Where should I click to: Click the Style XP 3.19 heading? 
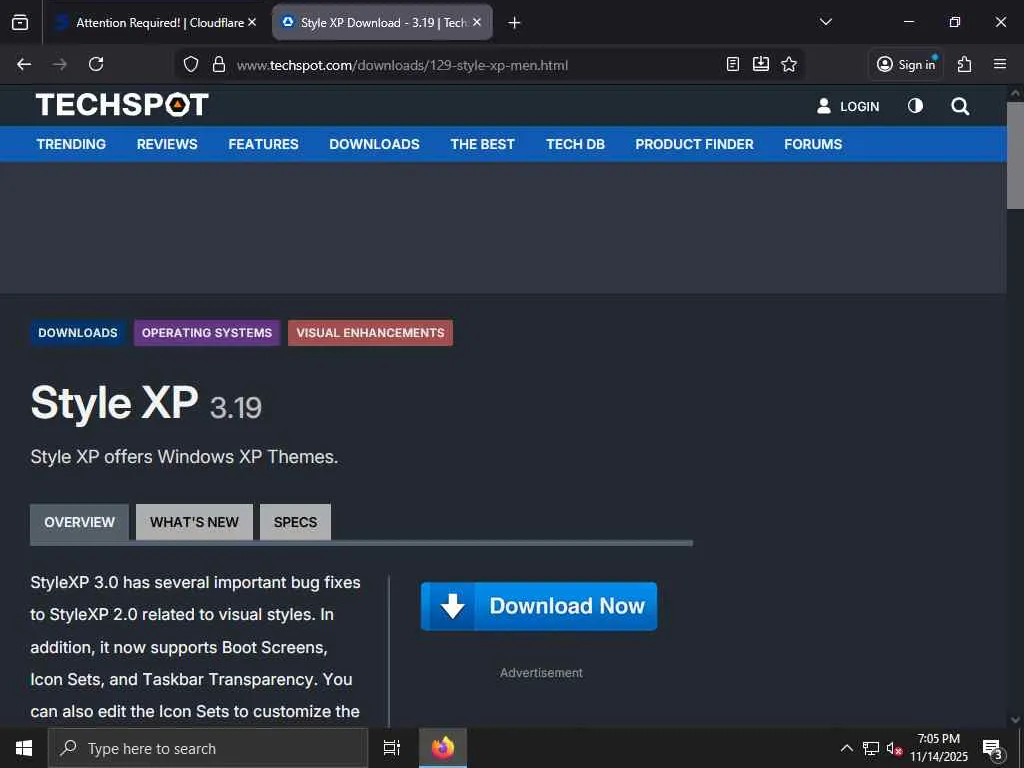pyautogui.click(x=146, y=404)
